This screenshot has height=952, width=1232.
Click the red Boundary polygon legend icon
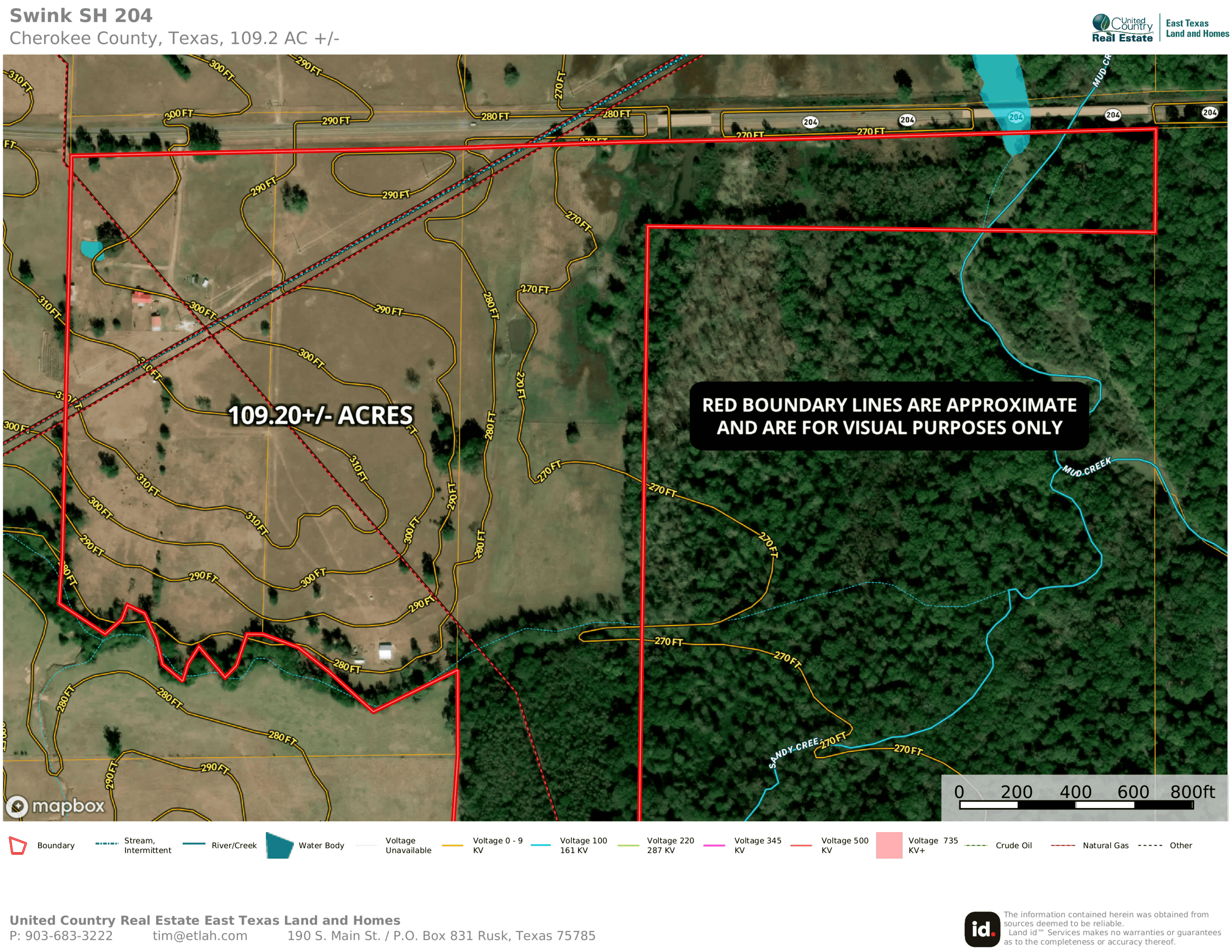pos(18,846)
